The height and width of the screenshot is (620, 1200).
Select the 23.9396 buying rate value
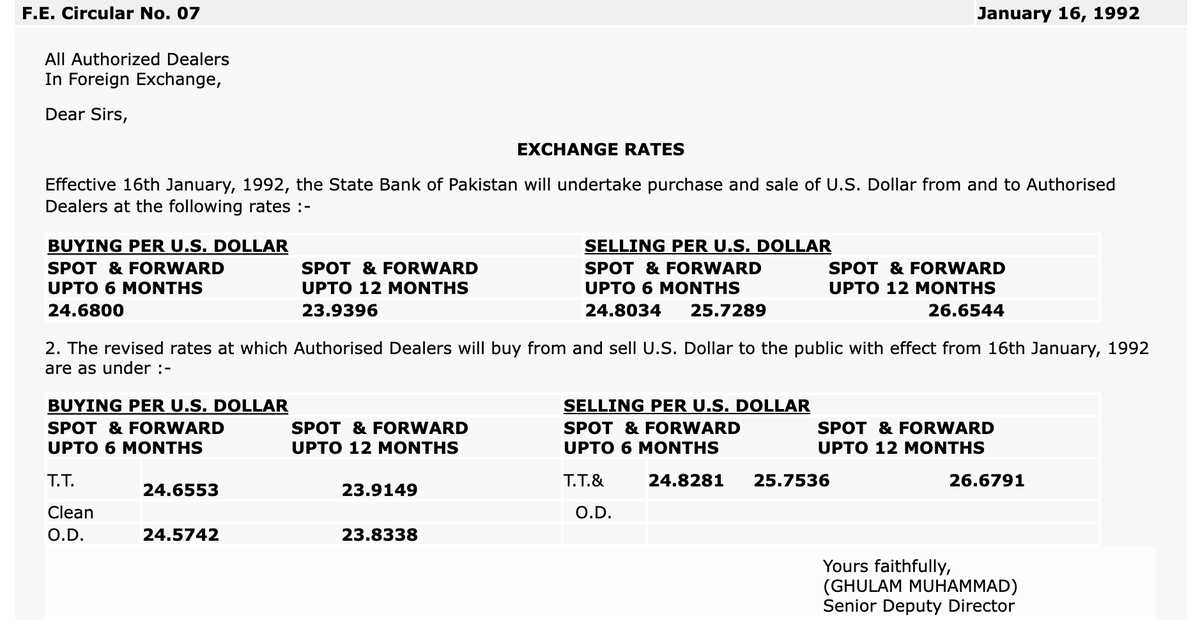tap(340, 310)
